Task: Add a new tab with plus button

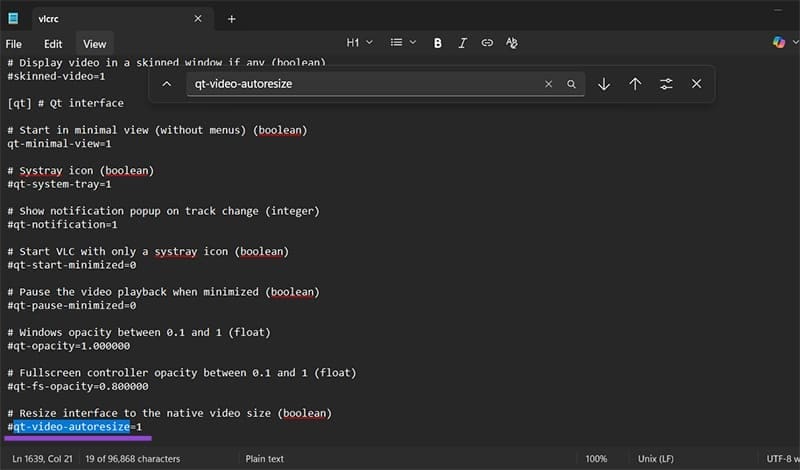Action: [x=232, y=18]
